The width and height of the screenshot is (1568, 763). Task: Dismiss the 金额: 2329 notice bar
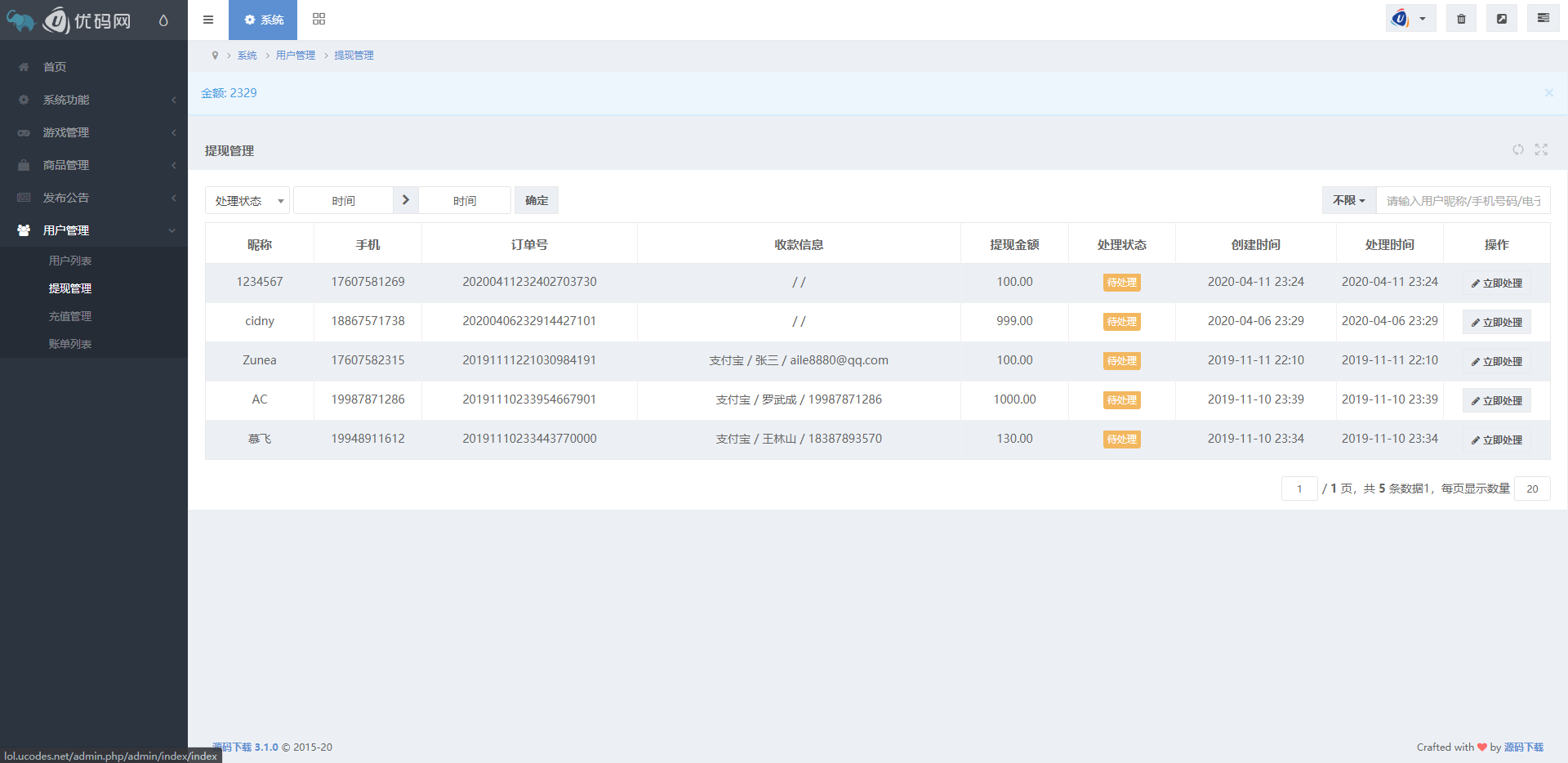point(1548,93)
